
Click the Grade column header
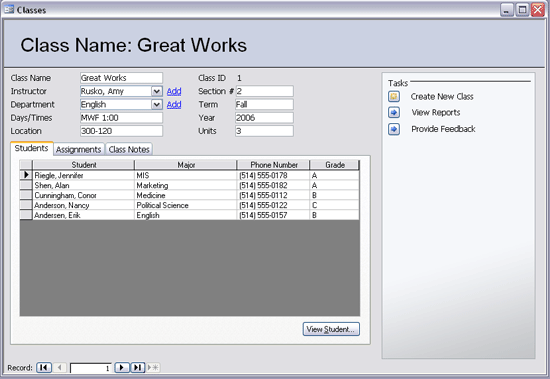(335, 165)
